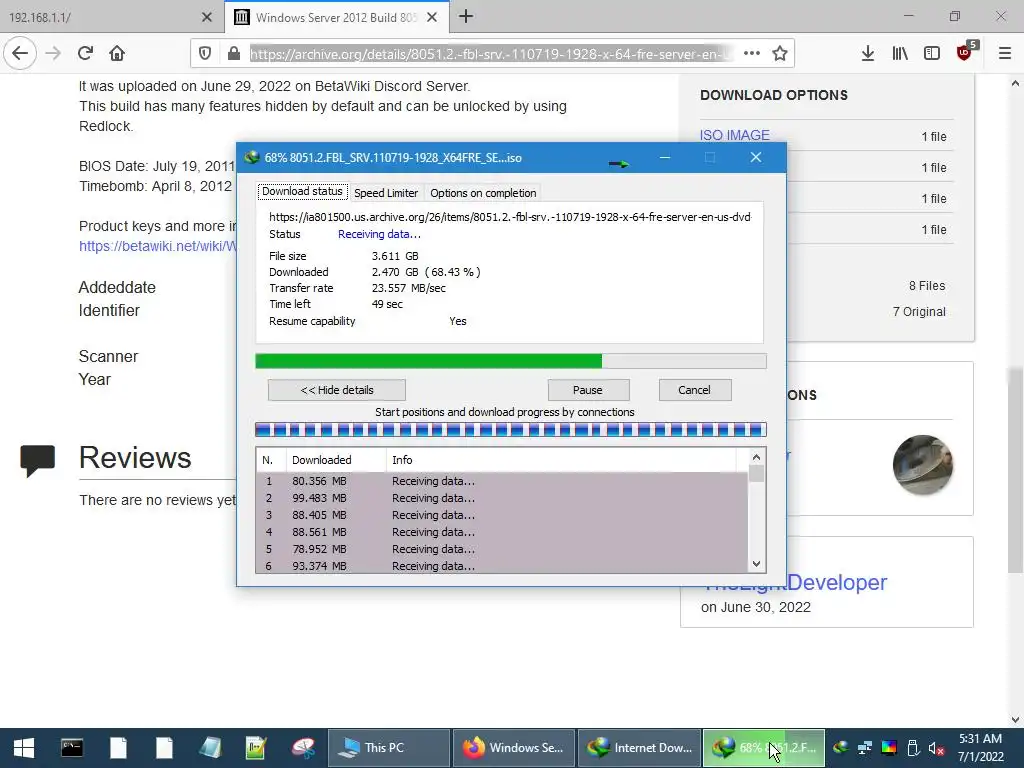
Task: Click the Downloaded column header
Action: point(336,460)
